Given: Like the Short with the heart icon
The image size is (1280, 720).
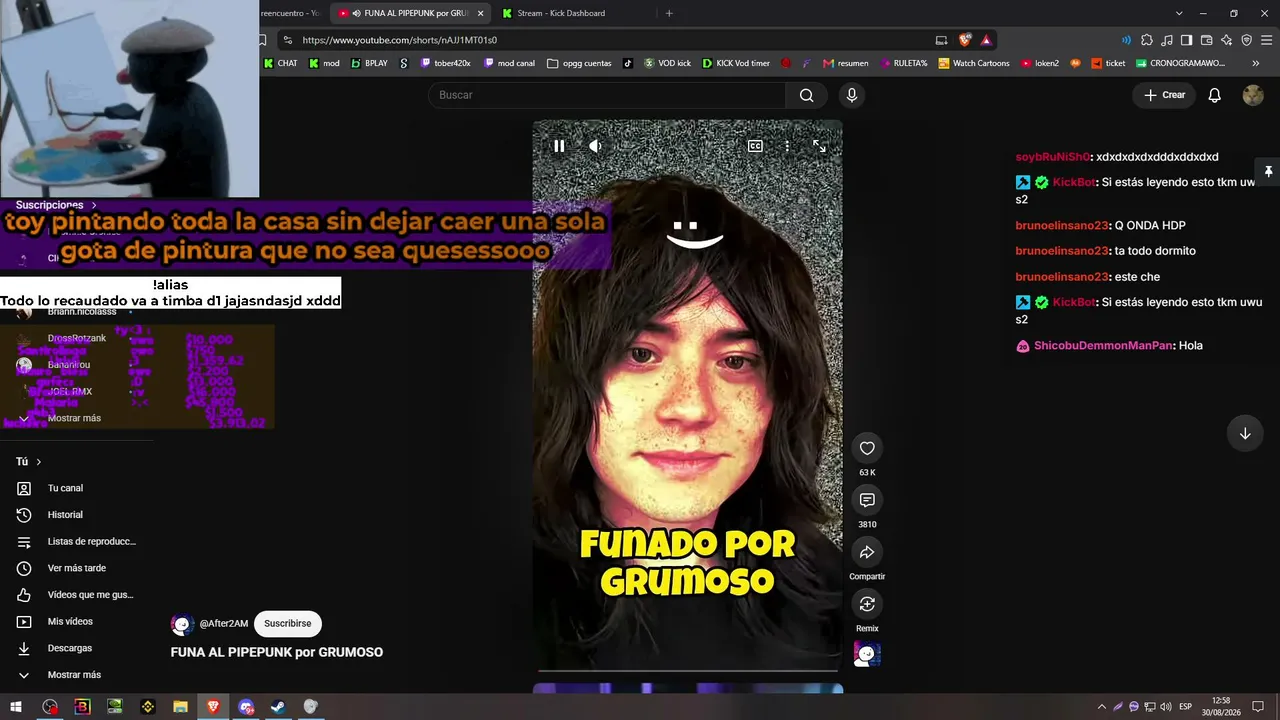Looking at the screenshot, I should tap(867, 448).
